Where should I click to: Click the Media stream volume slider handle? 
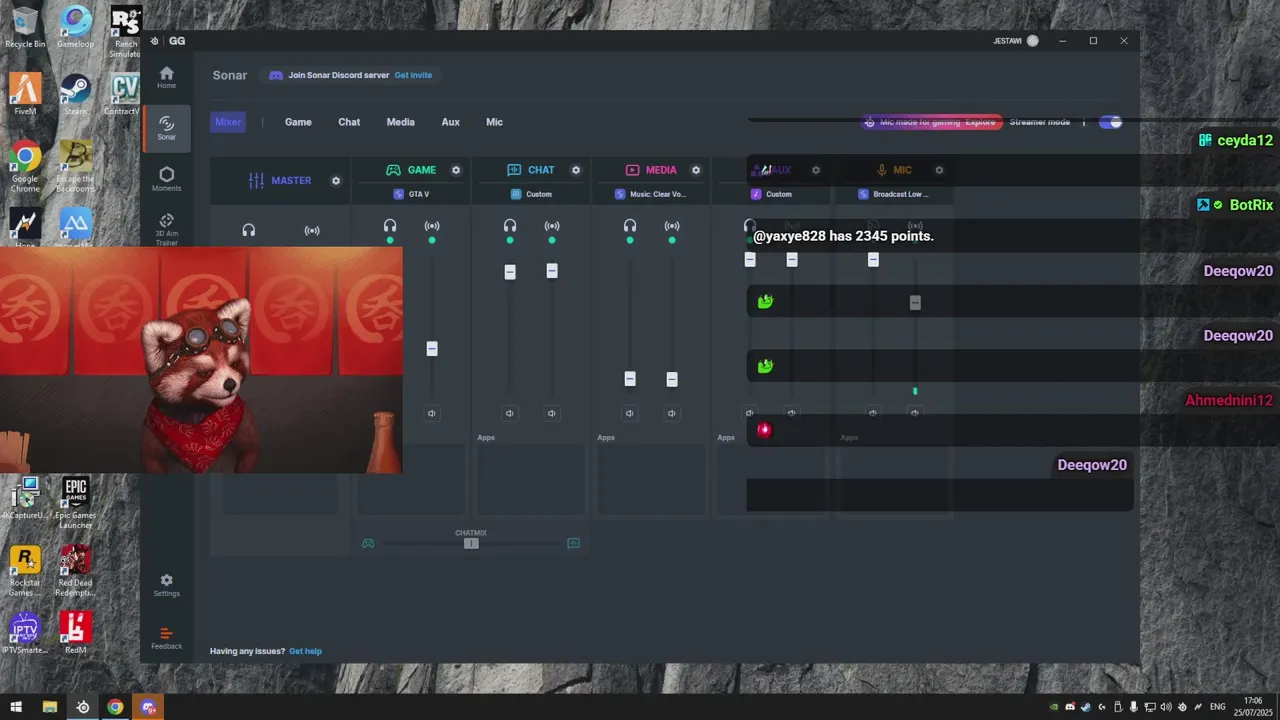tap(672, 379)
